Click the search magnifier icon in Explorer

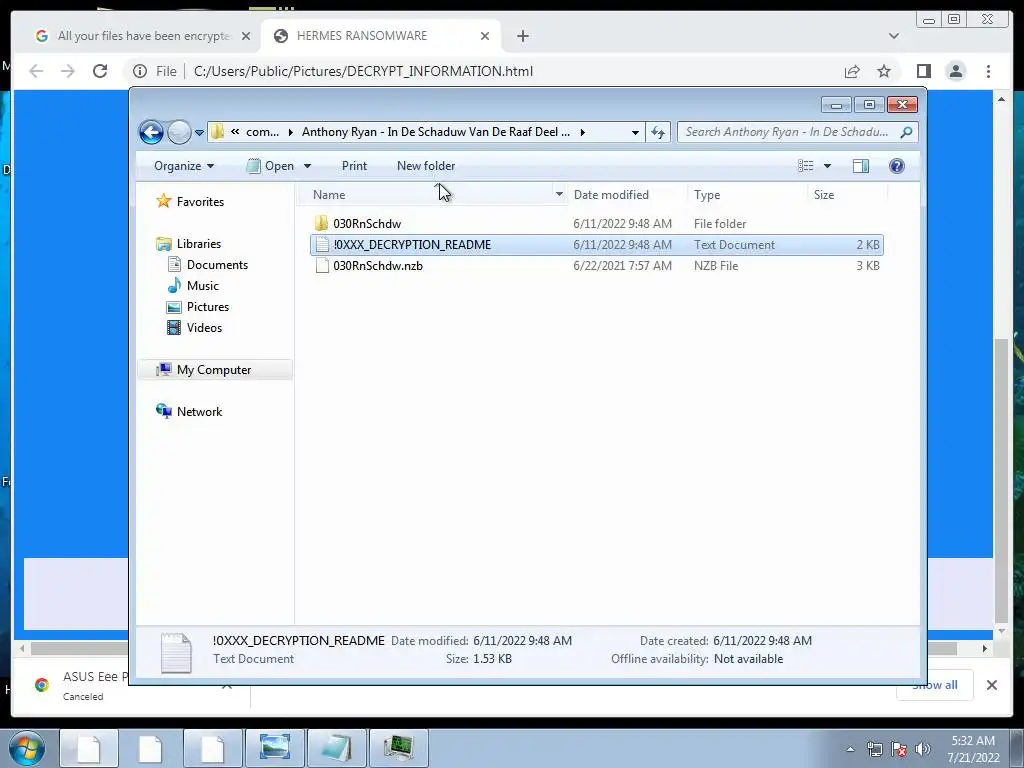coord(906,132)
